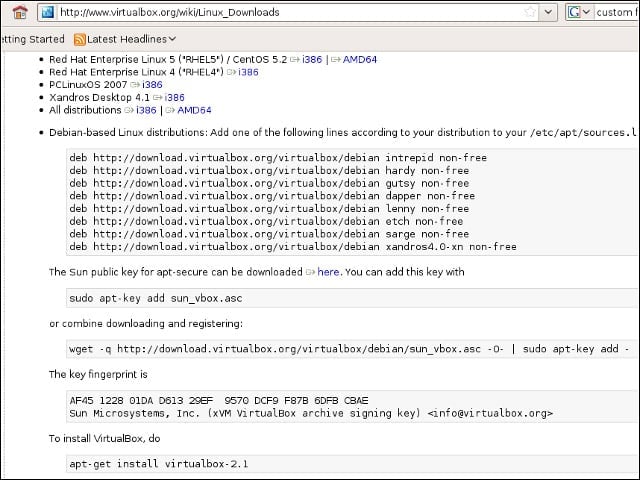Screen dimensions: 640x480
Task: Click the Debian-based Linux distributions paragraph
Action: point(343,133)
